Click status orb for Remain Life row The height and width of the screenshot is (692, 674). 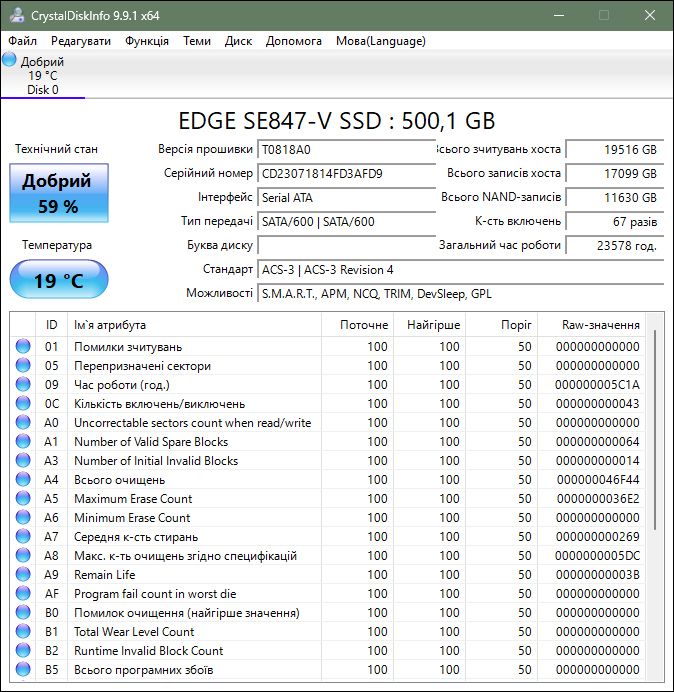coord(23,575)
